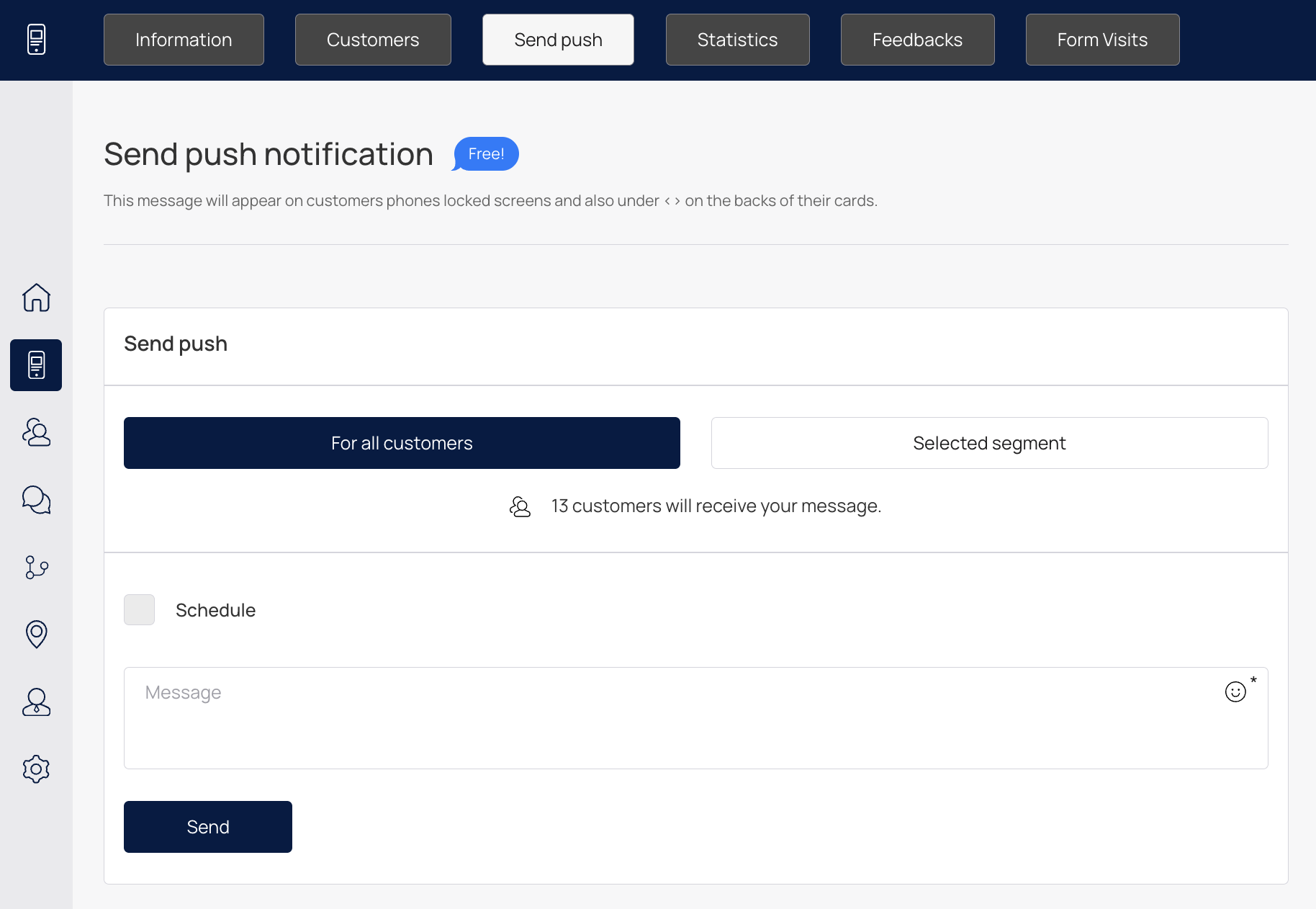Switch to the Information tab

pos(184,40)
